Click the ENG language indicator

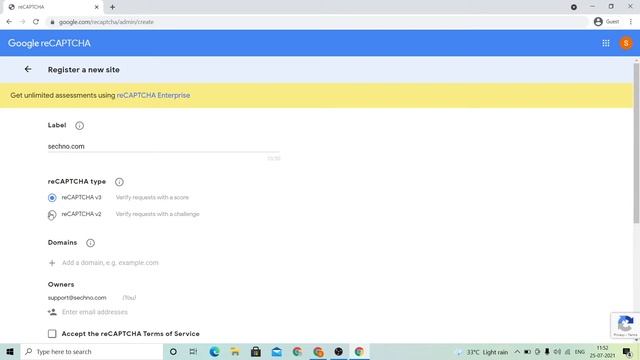tap(580, 351)
